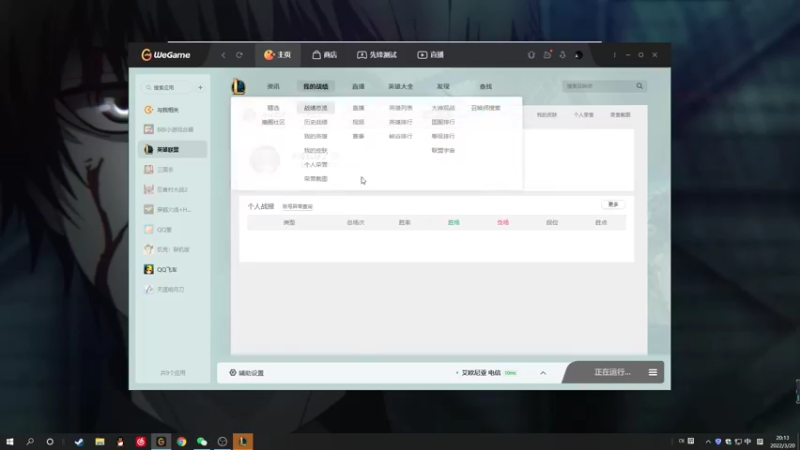Select 国服排行 in the dropdown menu
Image resolution: width=800 pixels, height=450 pixels.
click(x=443, y=122)
